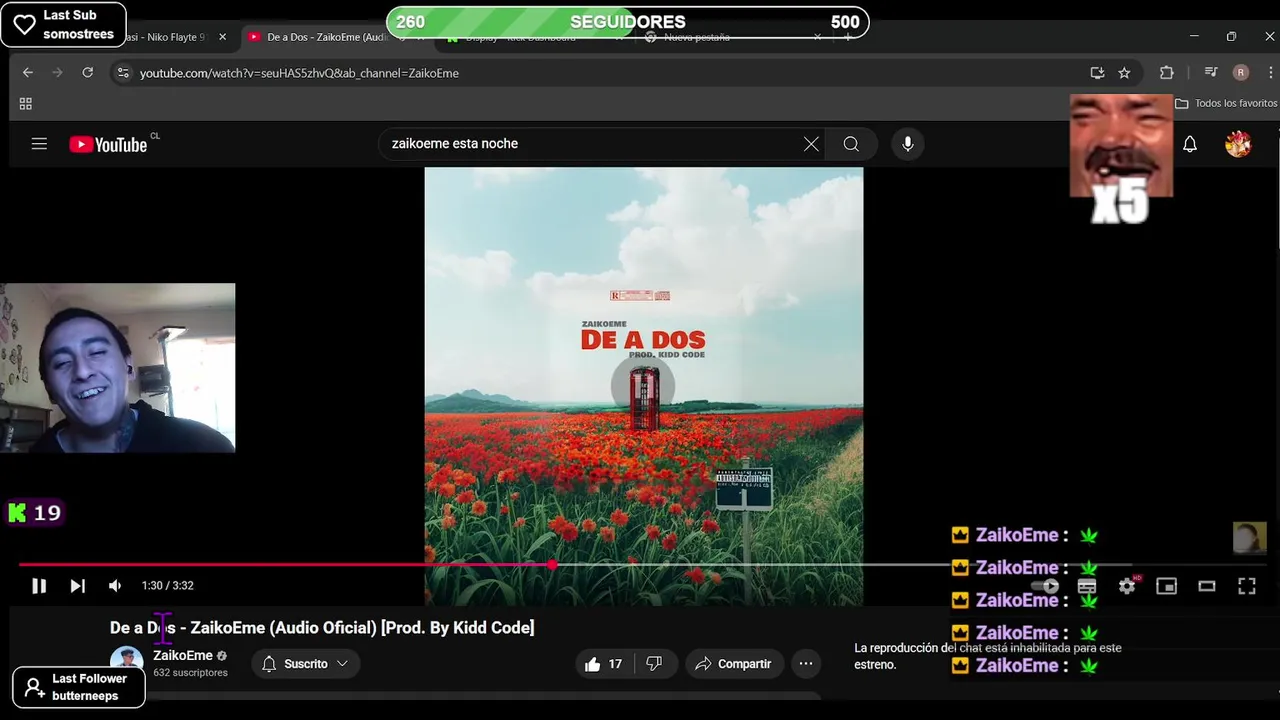Open a new browser tab
The width and height of the screenshot is (1280, 720).
[x=848, y=37]
